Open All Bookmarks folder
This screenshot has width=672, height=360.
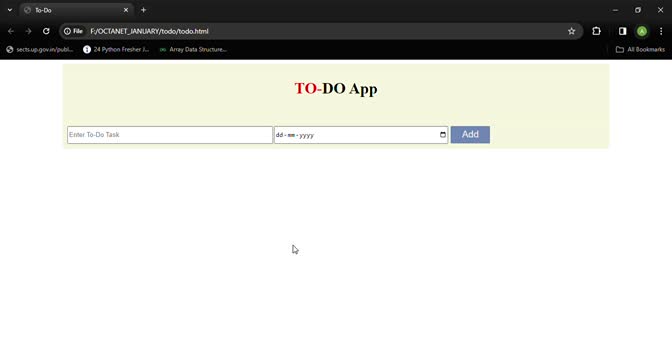tap(640, 50)
